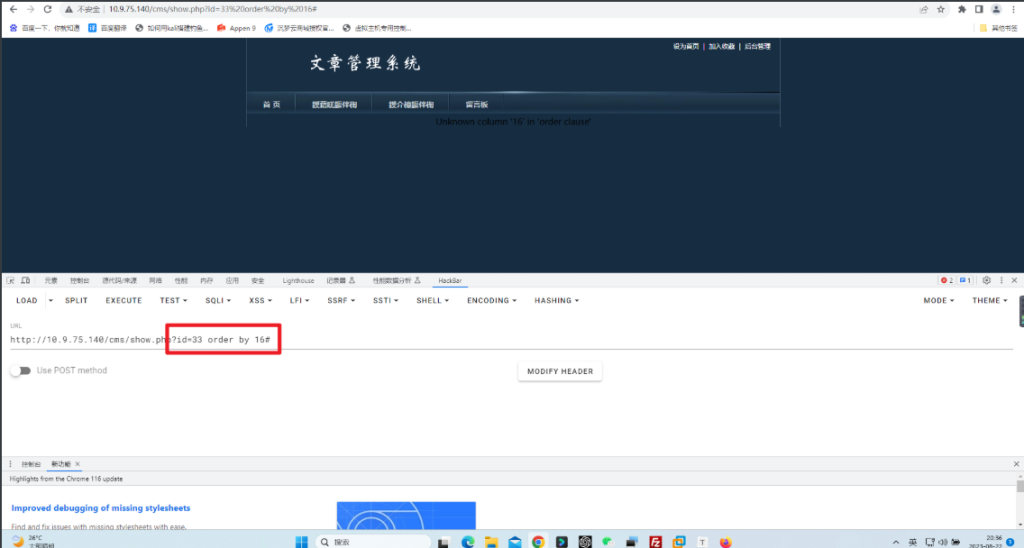
Task: Click the taskbar search box
Action: click(373, 541)
